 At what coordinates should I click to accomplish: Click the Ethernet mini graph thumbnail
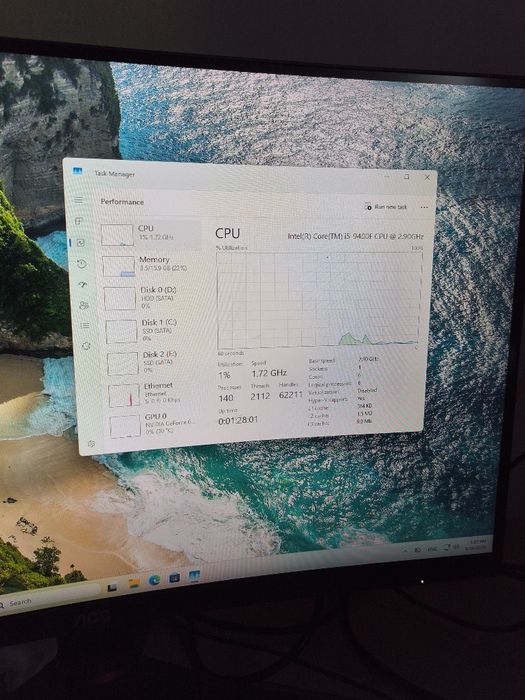pyautogui.click(x=124, y=395)
